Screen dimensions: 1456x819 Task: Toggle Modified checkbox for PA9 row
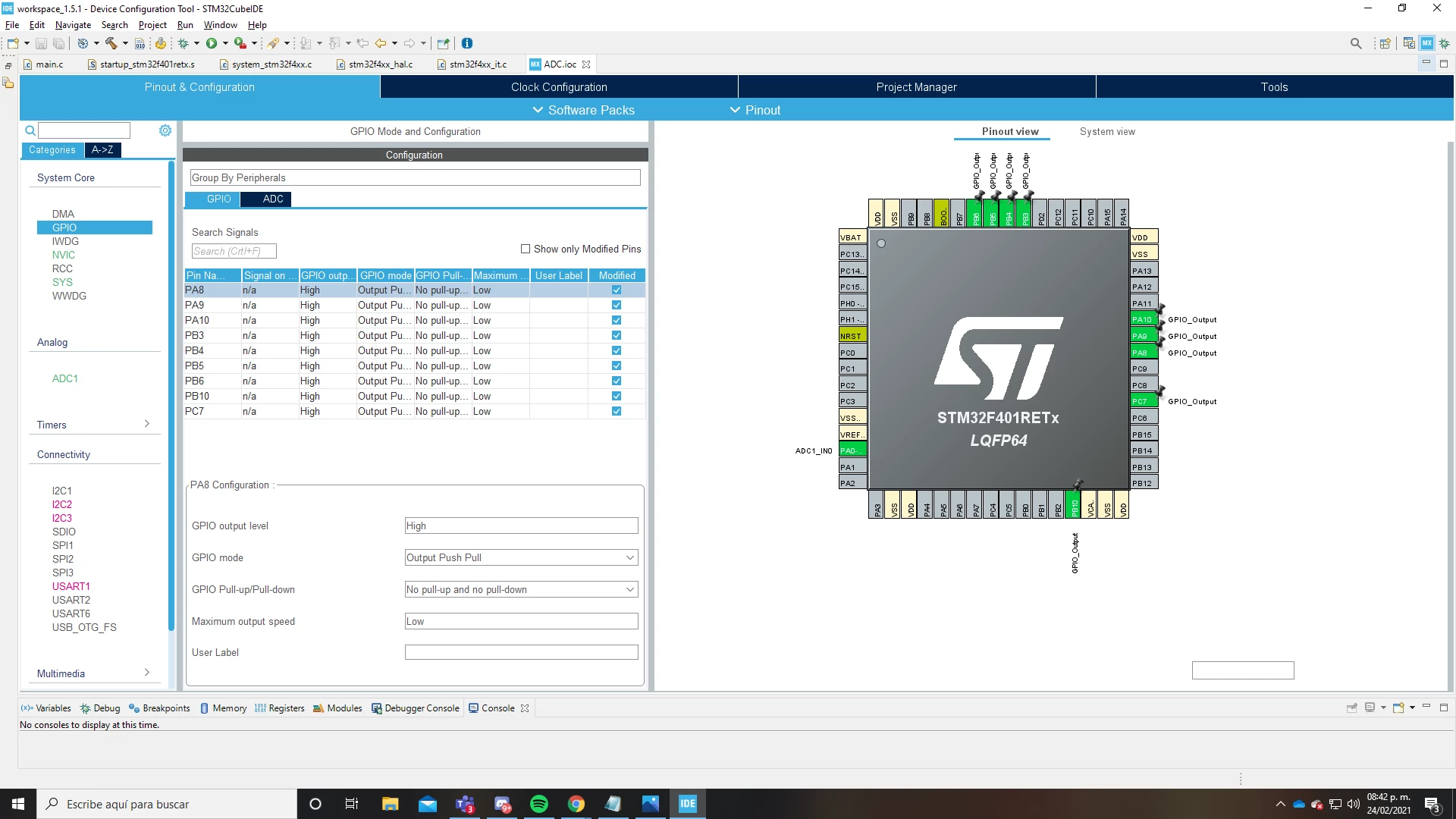pos(617,305)
